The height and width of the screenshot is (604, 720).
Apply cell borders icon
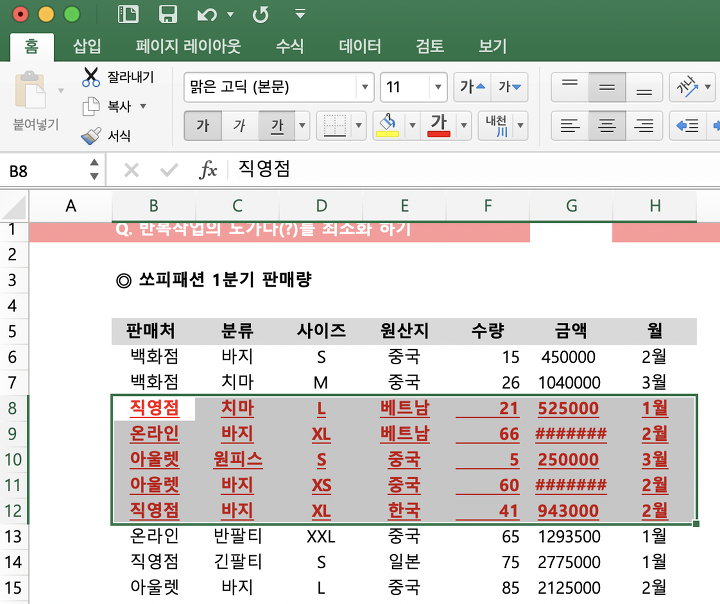[x=334, y=125]
